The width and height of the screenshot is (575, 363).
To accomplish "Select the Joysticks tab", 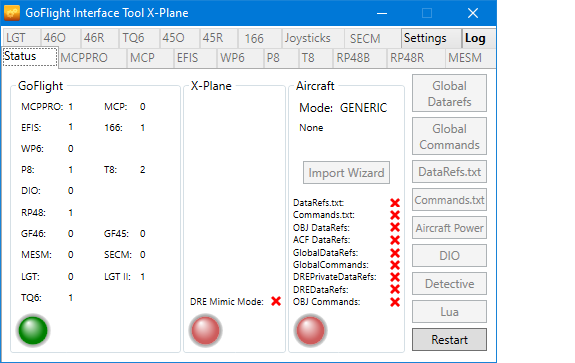I will pos(308,38).
